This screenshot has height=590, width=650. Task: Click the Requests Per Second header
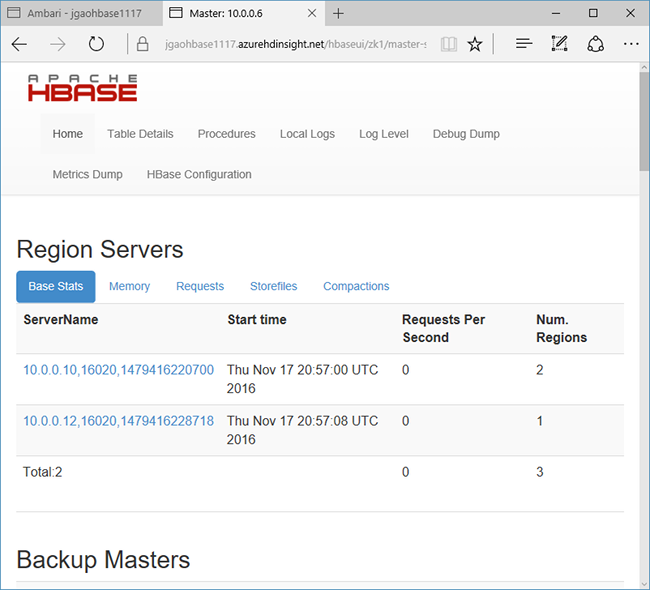pyautogui.click(x=443, y=328)
